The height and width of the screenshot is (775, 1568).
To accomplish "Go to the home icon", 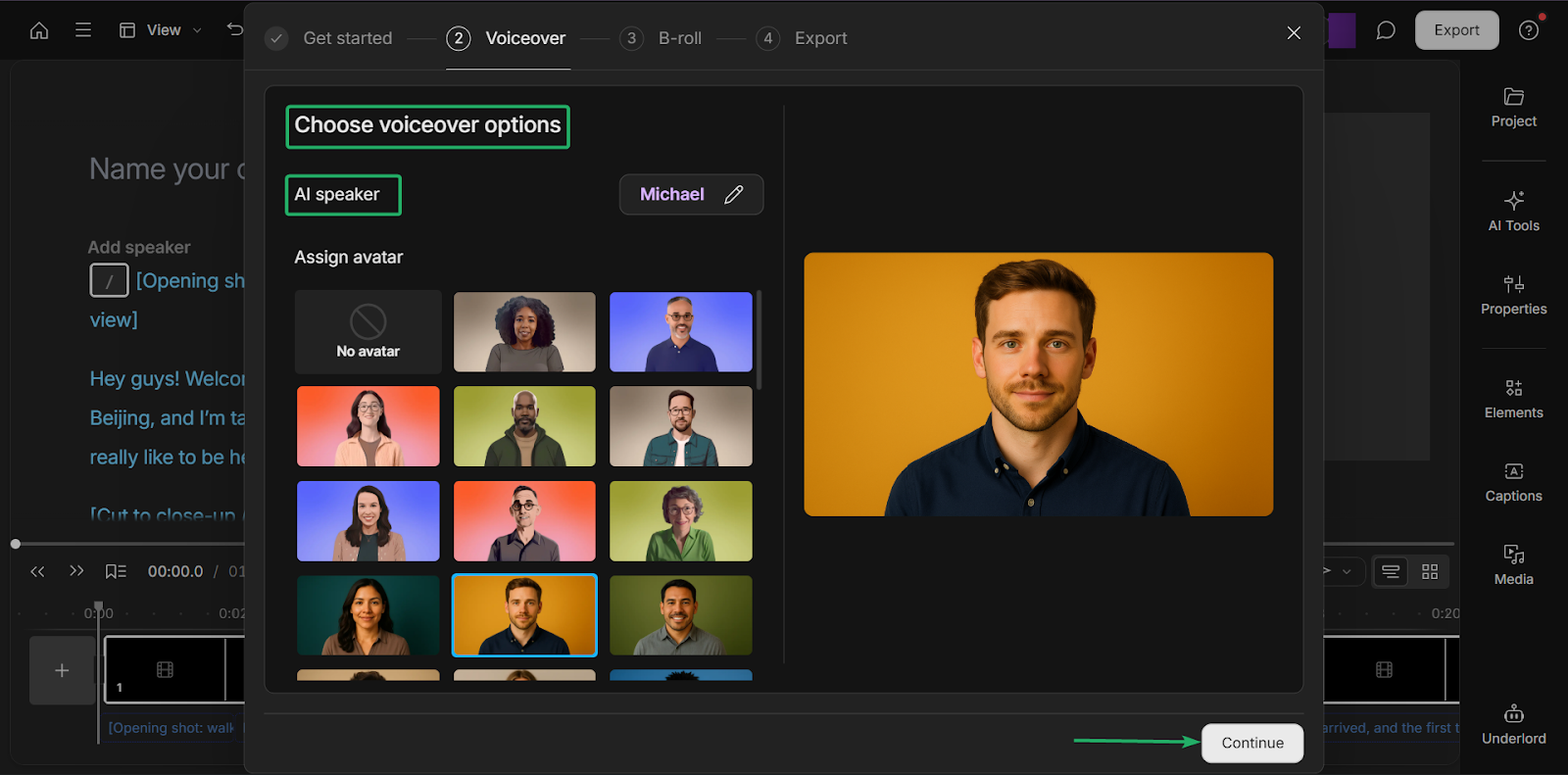I will (x=39, y=30).
